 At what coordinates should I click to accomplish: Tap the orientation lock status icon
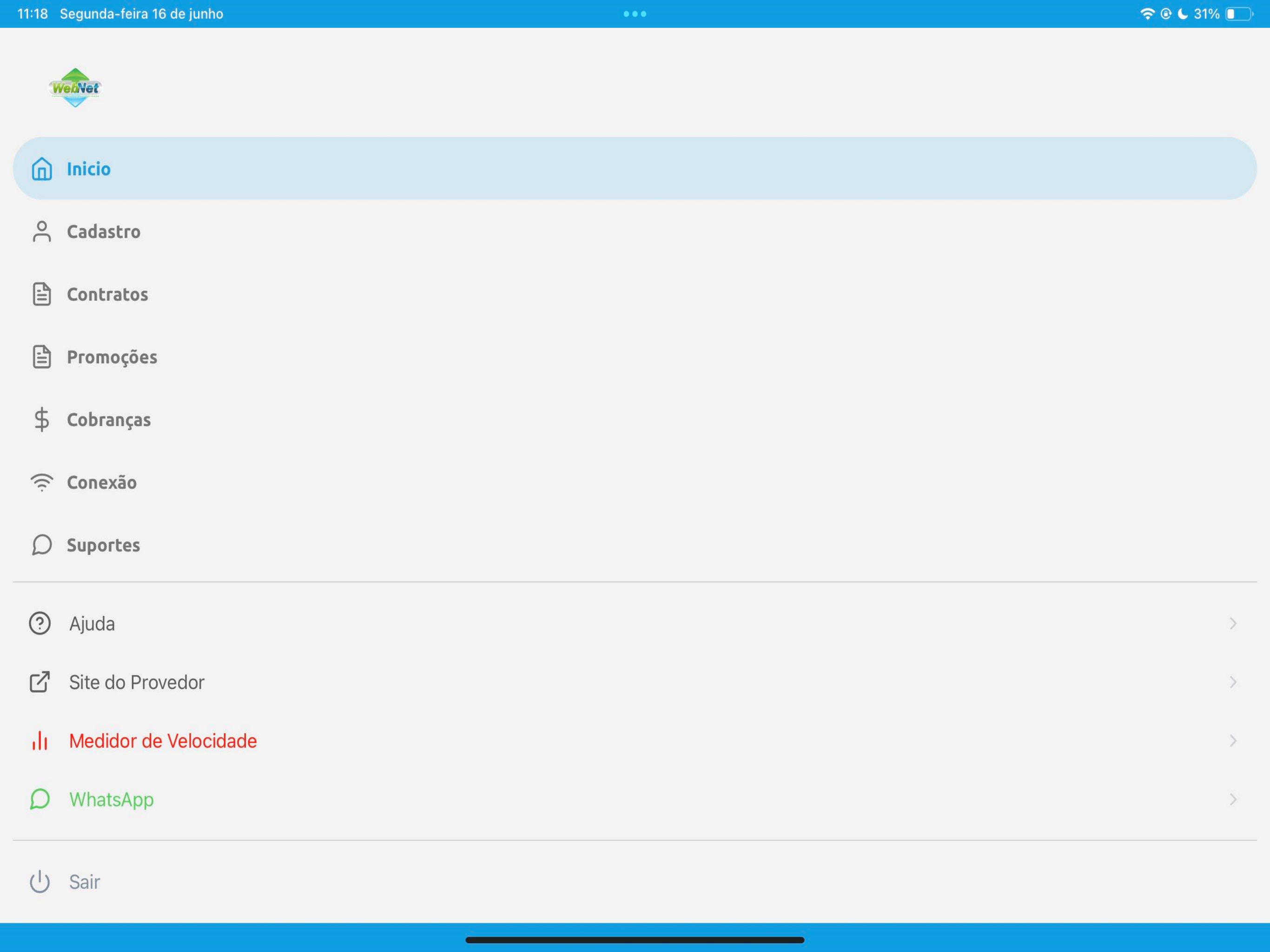coord(1165,14)
